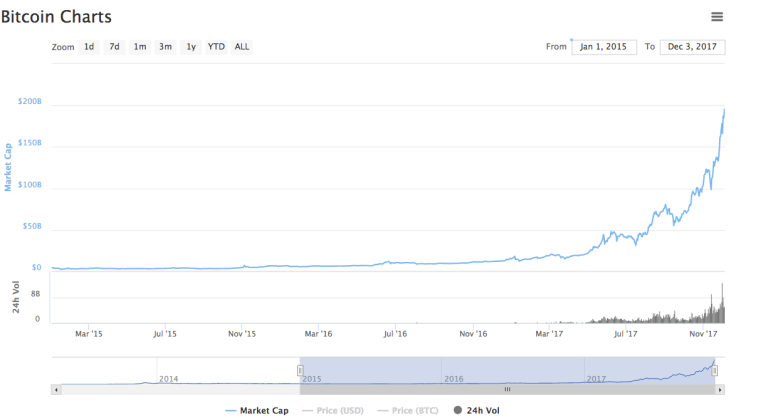Click the vertical Market Cap axis title
768x418 pixels.
(8, 167)
